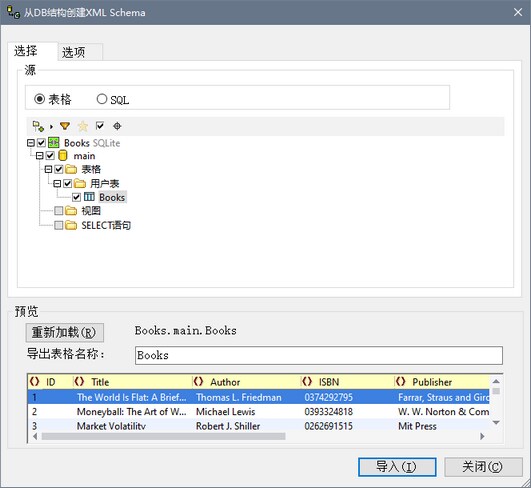Click the Books SQLite database icon

[54, 143]
